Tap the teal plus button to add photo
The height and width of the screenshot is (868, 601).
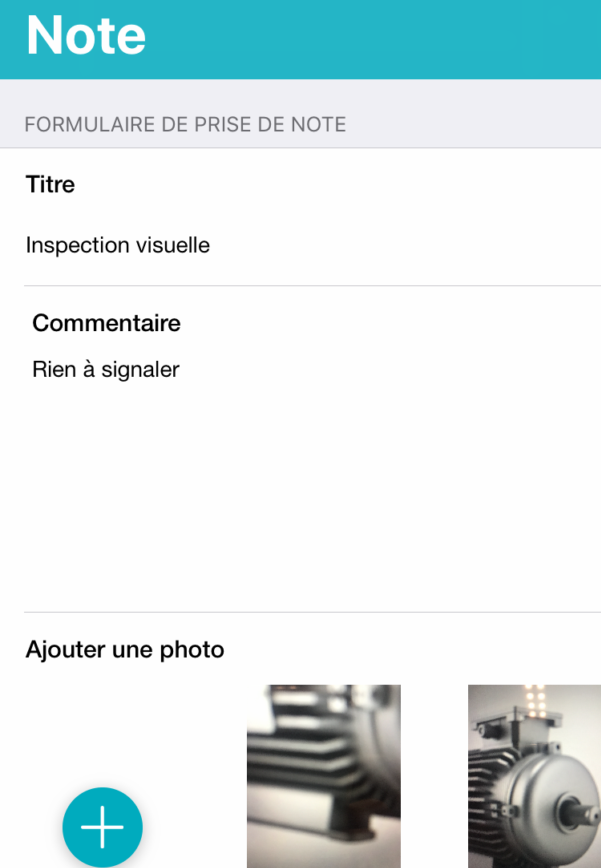(x=102, y=827)
